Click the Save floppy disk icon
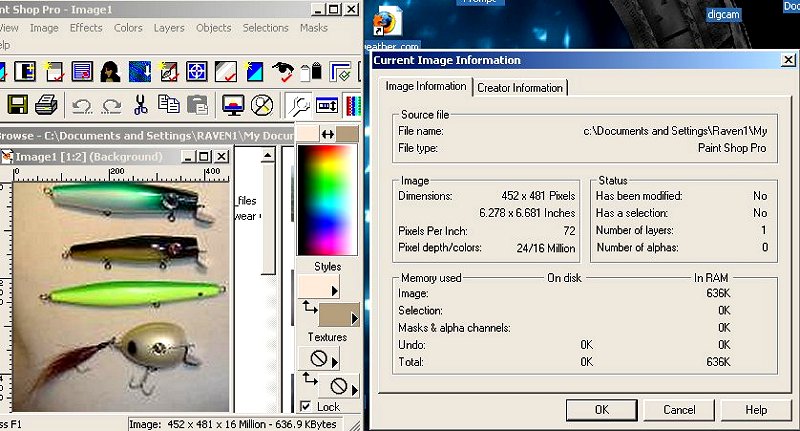The width and height of the screenshot is (800, 431). [17, 105]
